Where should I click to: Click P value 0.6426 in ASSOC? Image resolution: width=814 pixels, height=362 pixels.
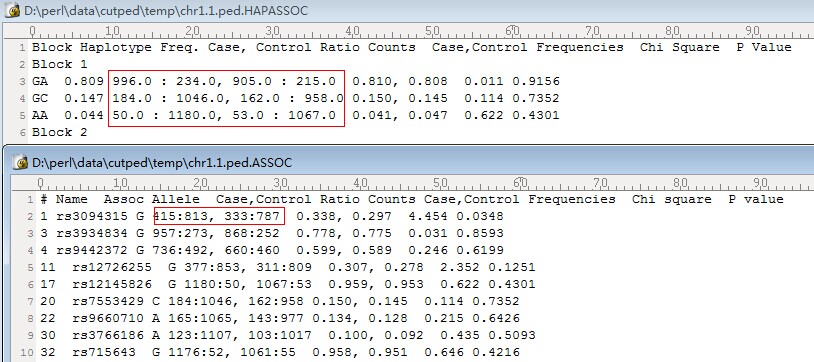(496, 318)
